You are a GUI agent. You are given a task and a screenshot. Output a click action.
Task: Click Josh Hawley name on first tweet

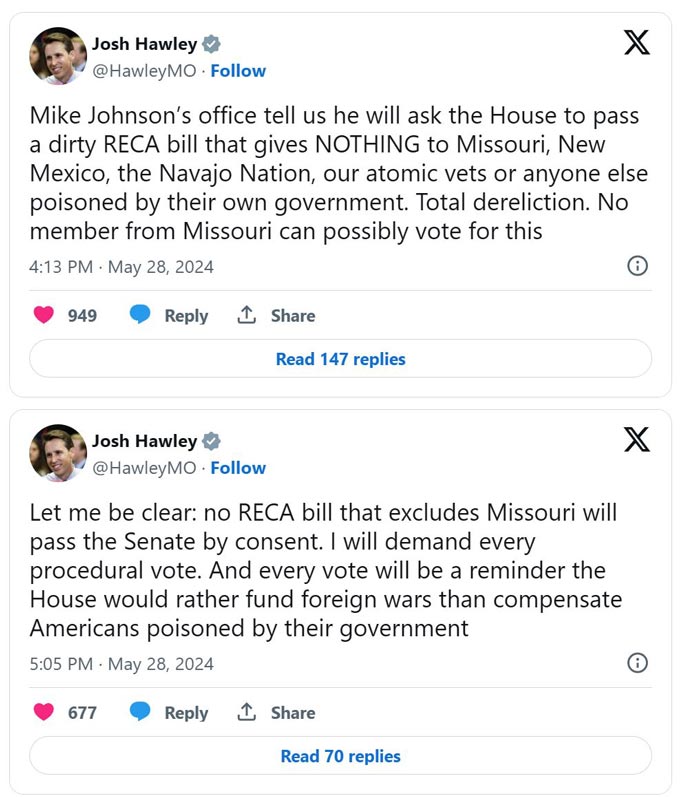(x=144, y=44)
